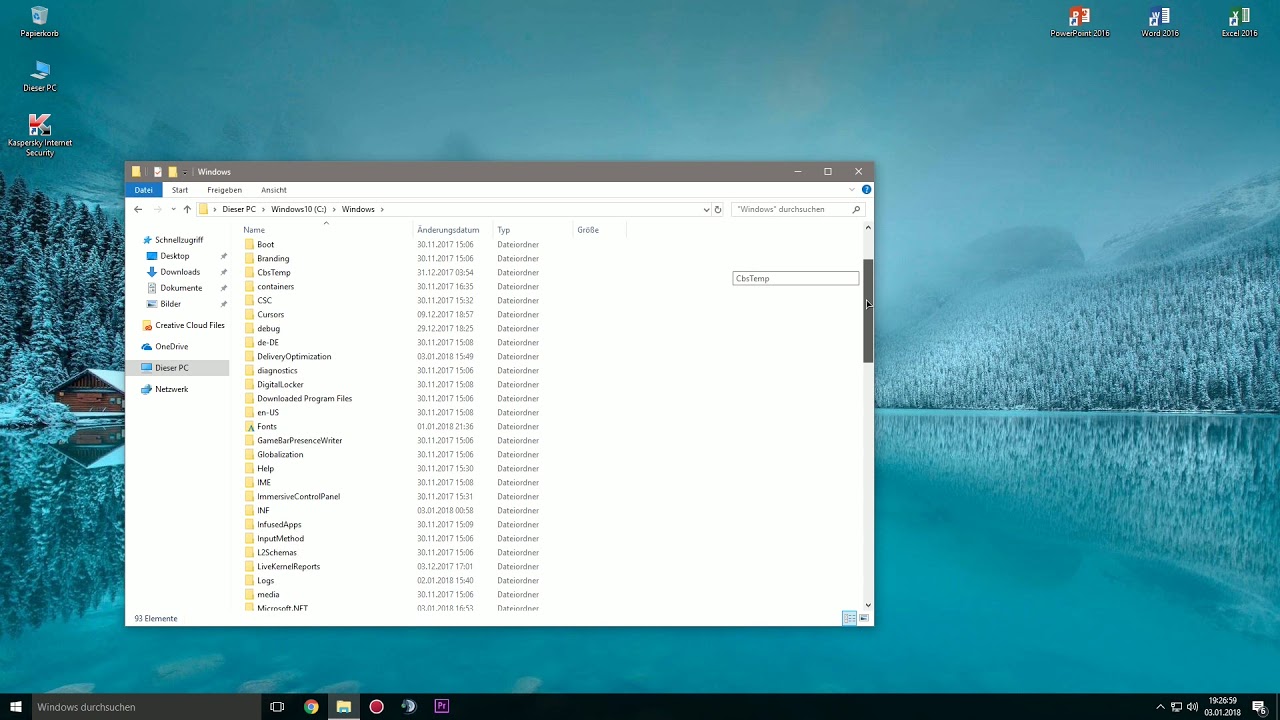
Task: Go up one folder level
Action: point(187,209)
